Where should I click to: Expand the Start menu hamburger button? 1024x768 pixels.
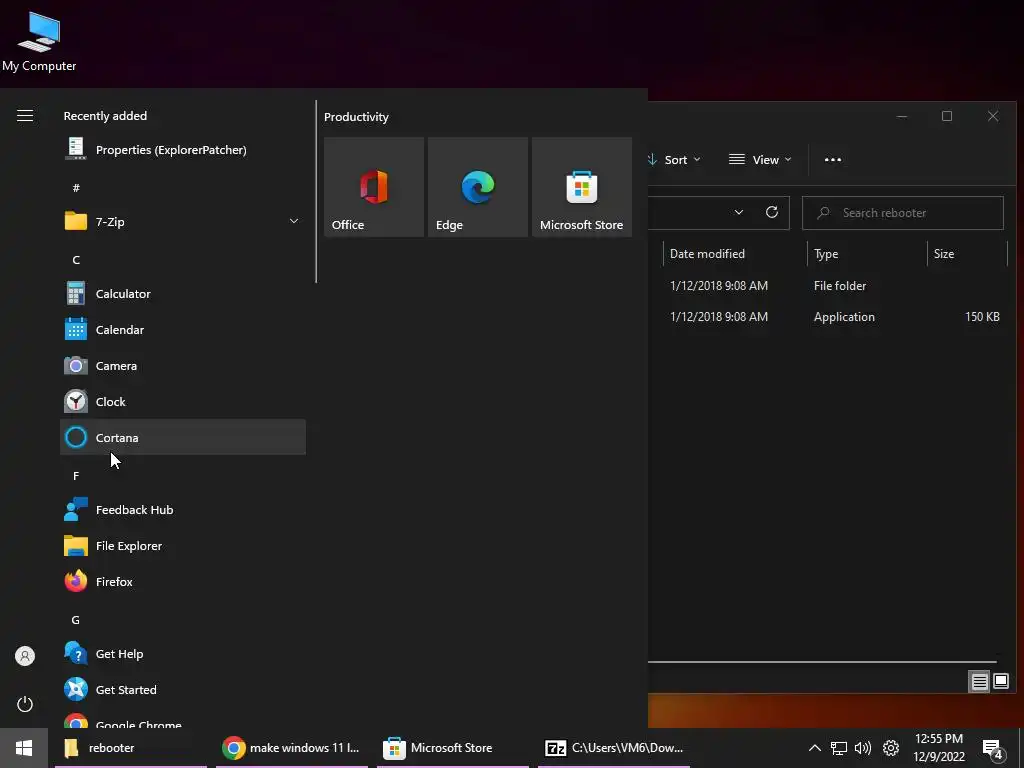point(25,116)
